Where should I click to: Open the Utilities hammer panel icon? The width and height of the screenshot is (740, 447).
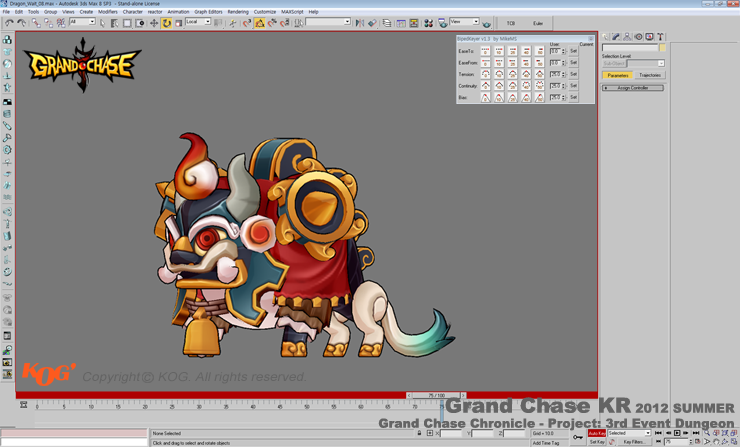coord(661,37)
